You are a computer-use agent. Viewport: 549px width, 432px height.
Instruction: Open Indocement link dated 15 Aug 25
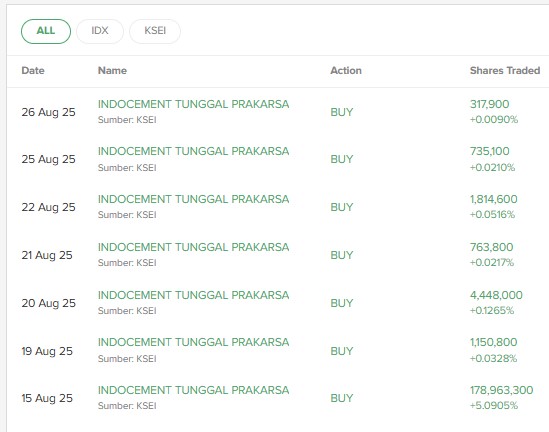pyautogui.click(x=193, y=390)
